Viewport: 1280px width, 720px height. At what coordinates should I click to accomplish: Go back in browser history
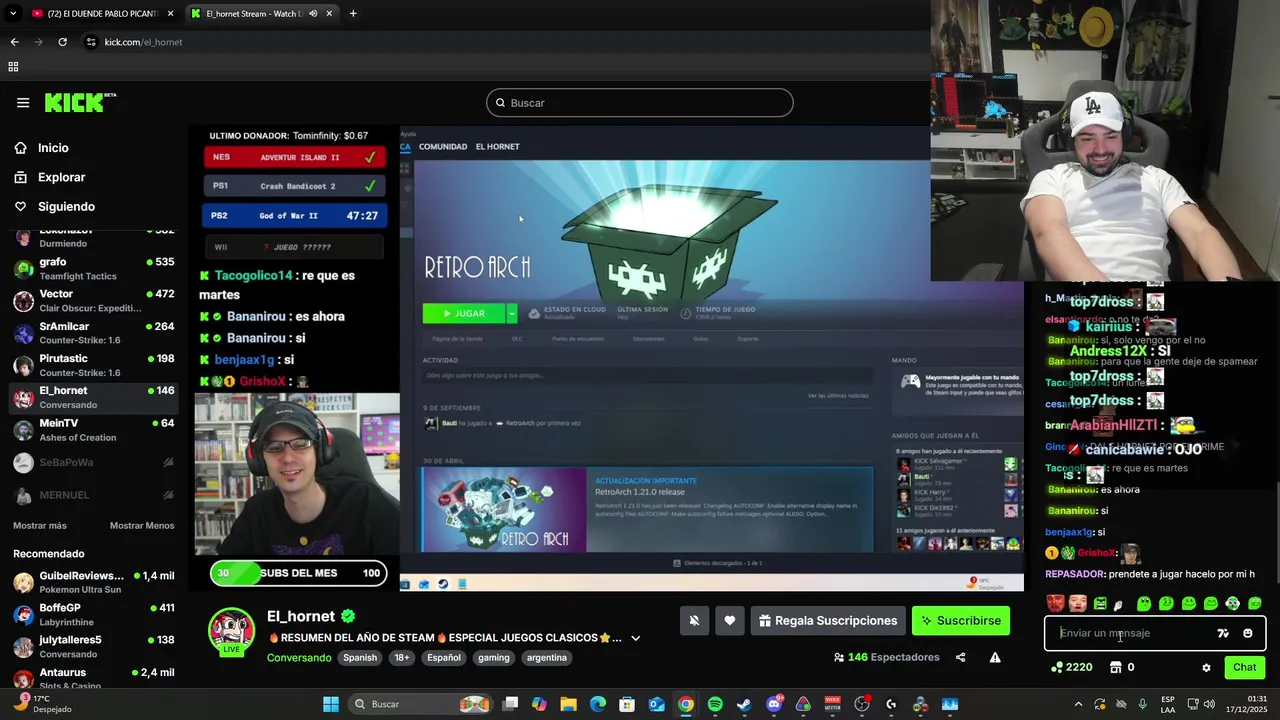[14, 42]
